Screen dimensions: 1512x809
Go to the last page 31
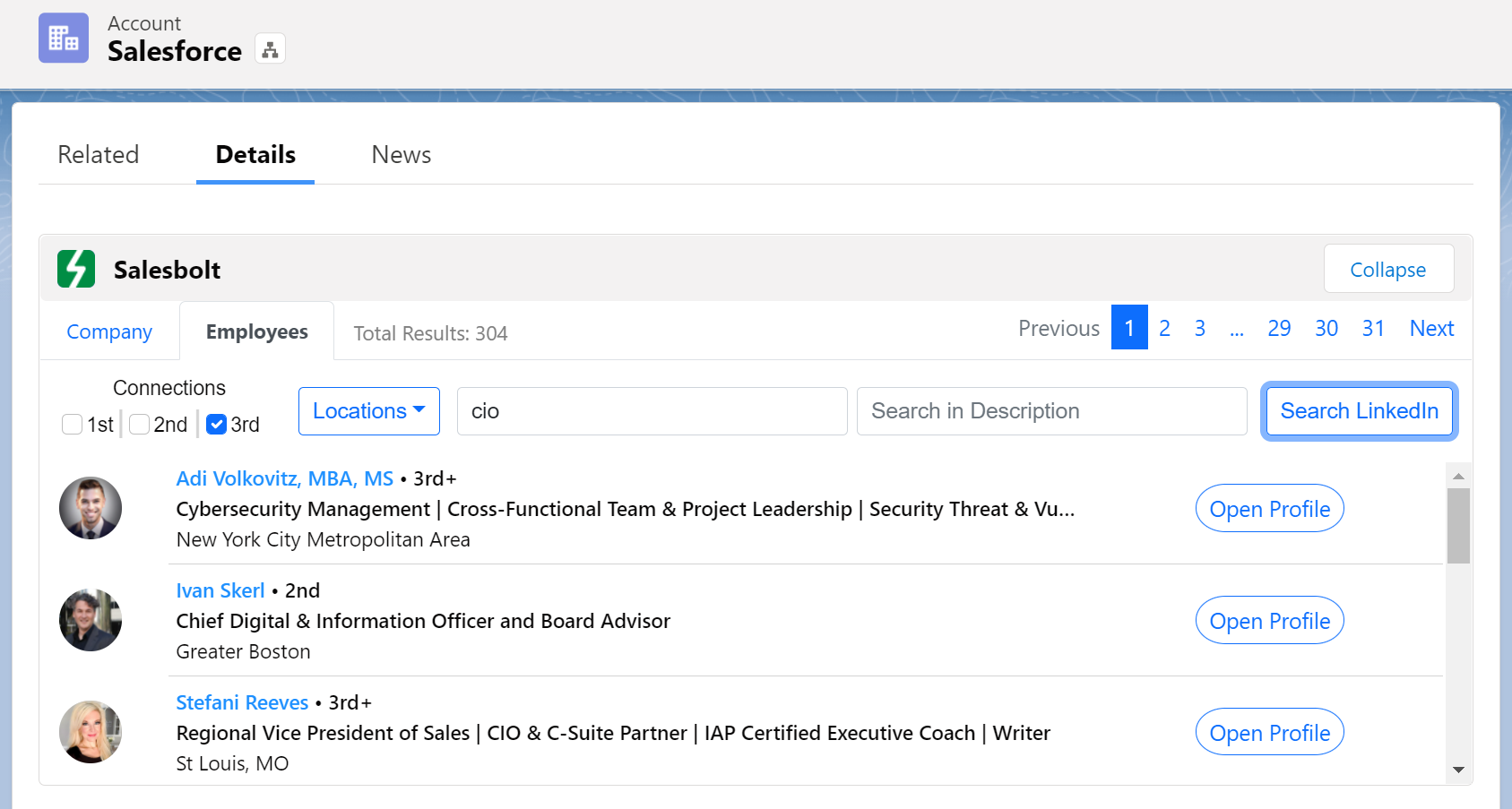(1373, 329)
